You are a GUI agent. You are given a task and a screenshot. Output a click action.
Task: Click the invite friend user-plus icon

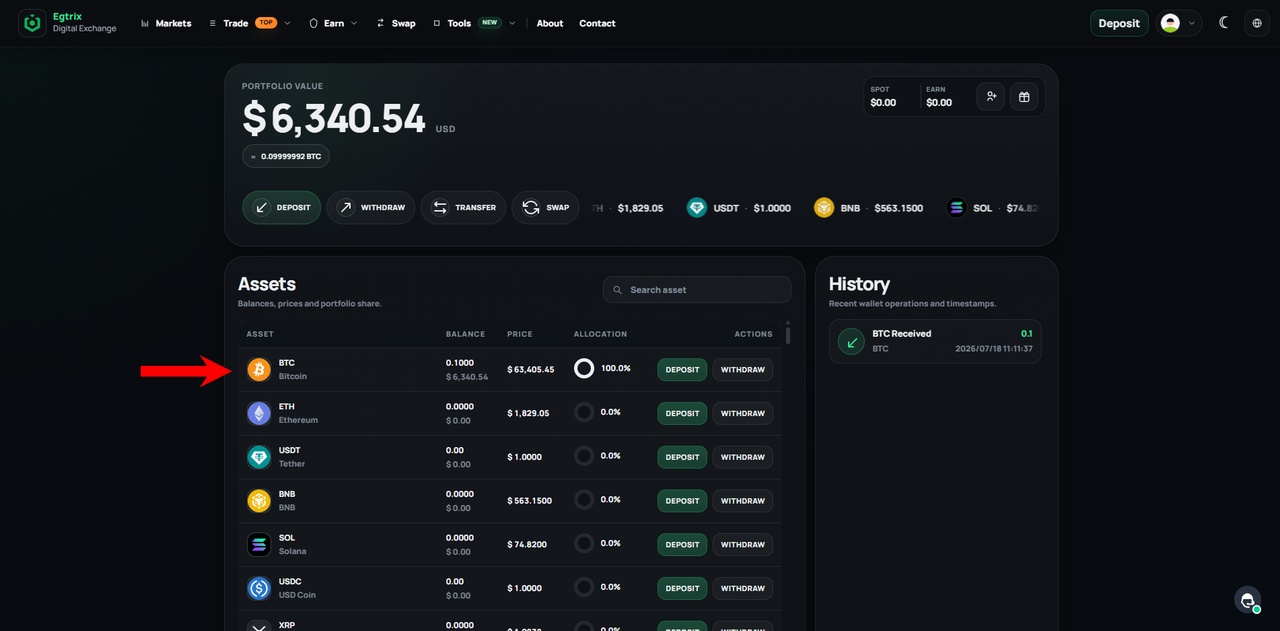click(991, 96)
